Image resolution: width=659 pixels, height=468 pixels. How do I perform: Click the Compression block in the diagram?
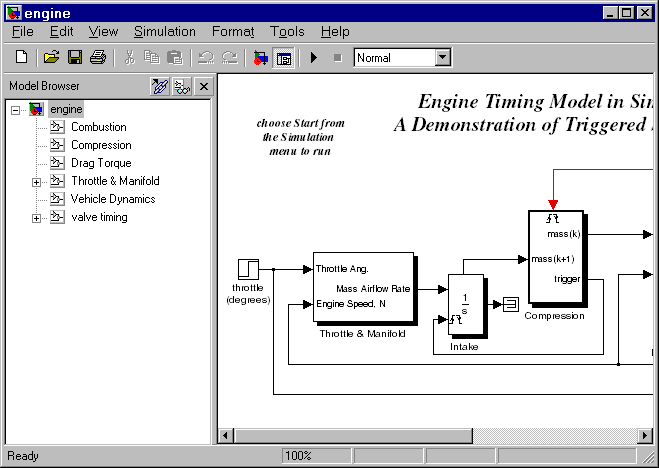pos(556,258)
